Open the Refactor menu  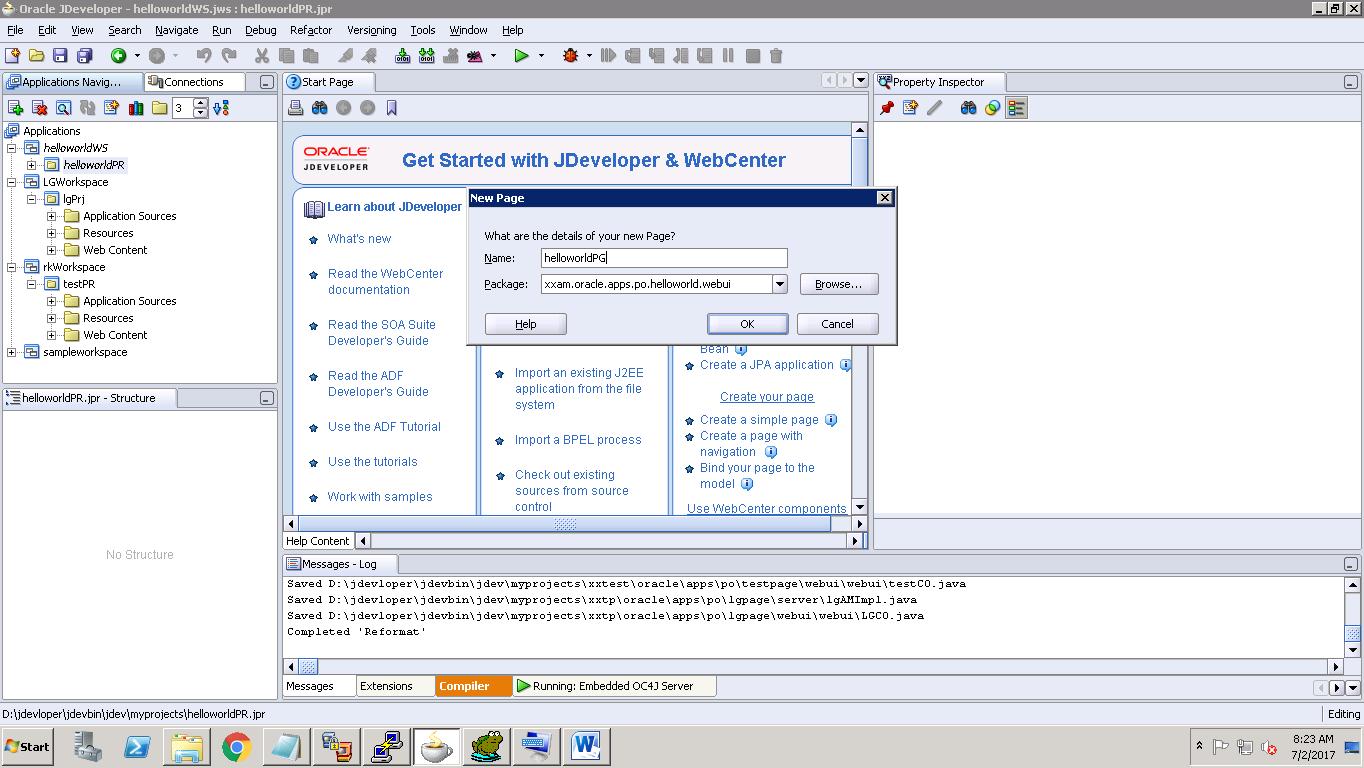[310, 30]
